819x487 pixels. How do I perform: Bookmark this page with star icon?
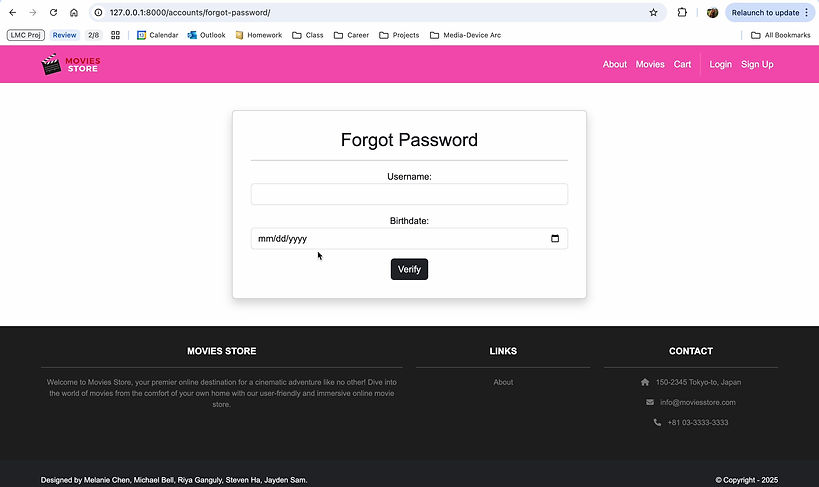[x=653, y=12]
